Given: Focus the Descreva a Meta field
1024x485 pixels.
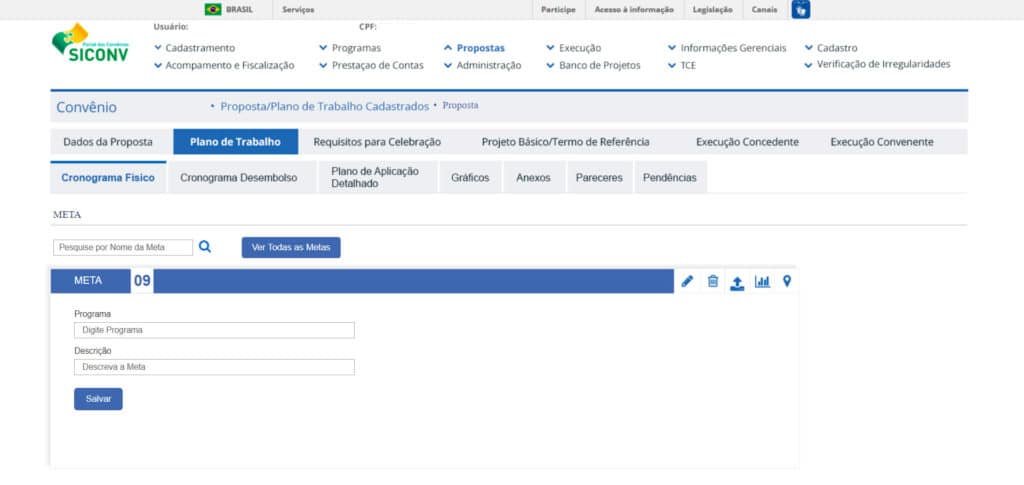Looking at the screenshot, I should (x=214, y=367).
